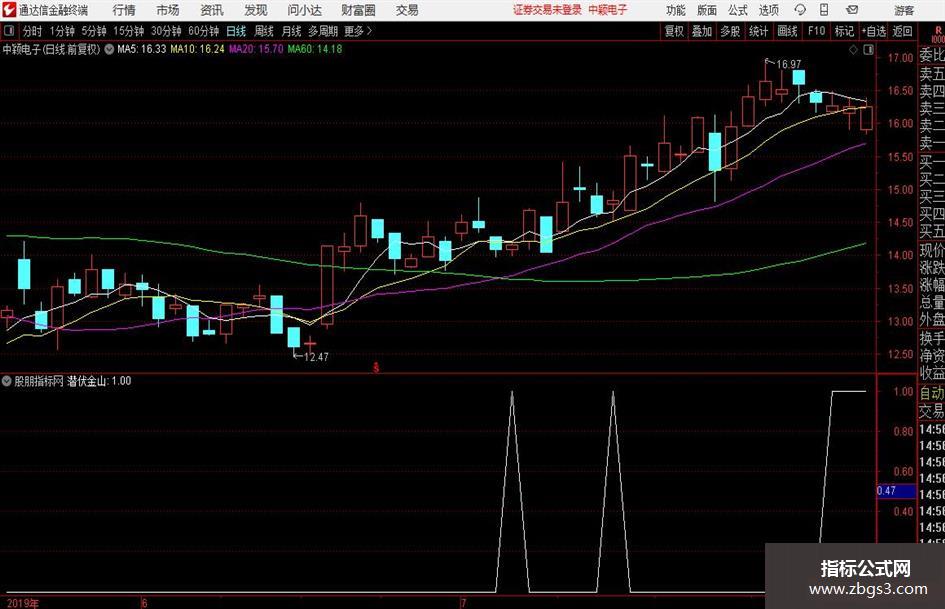The image size is (945, 609).
Task: Click the MA10: 16.24 label
Action: point(197,49)
